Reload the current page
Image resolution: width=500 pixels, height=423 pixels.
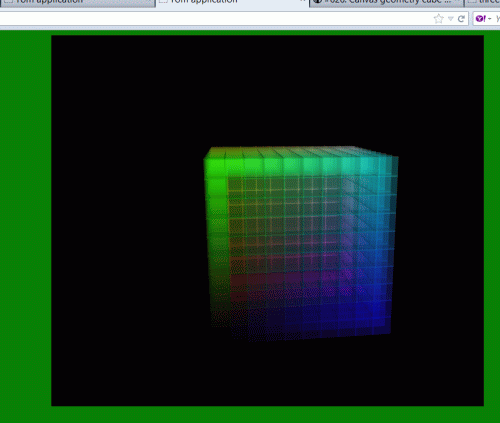tap(461, 19)
